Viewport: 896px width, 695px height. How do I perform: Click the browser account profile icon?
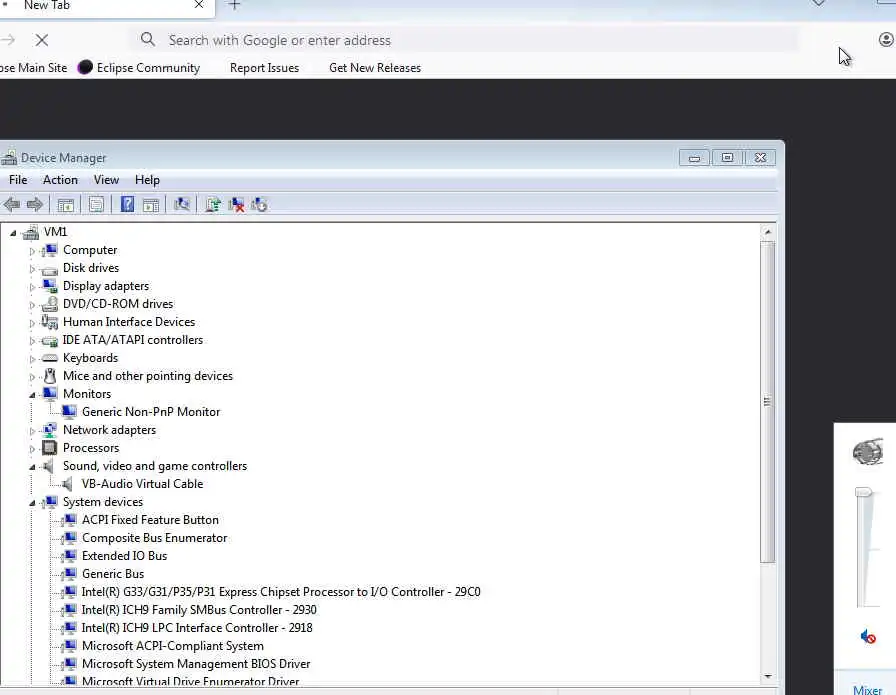(886, 39)
